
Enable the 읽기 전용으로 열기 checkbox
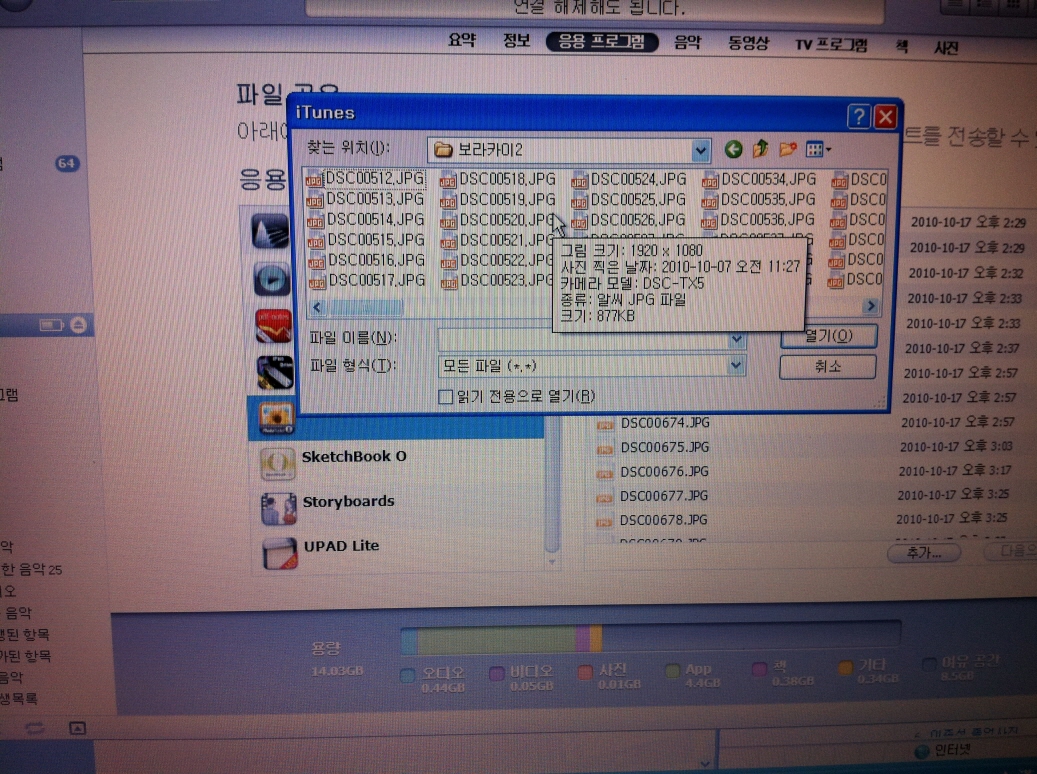(446, 396)
